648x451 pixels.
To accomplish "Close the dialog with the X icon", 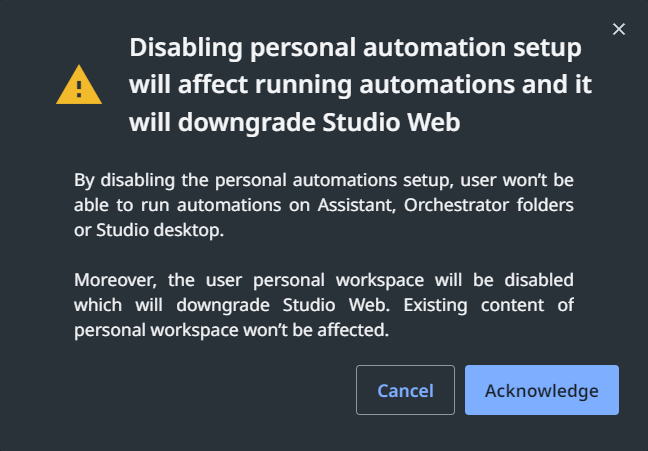I will (618, 29).
